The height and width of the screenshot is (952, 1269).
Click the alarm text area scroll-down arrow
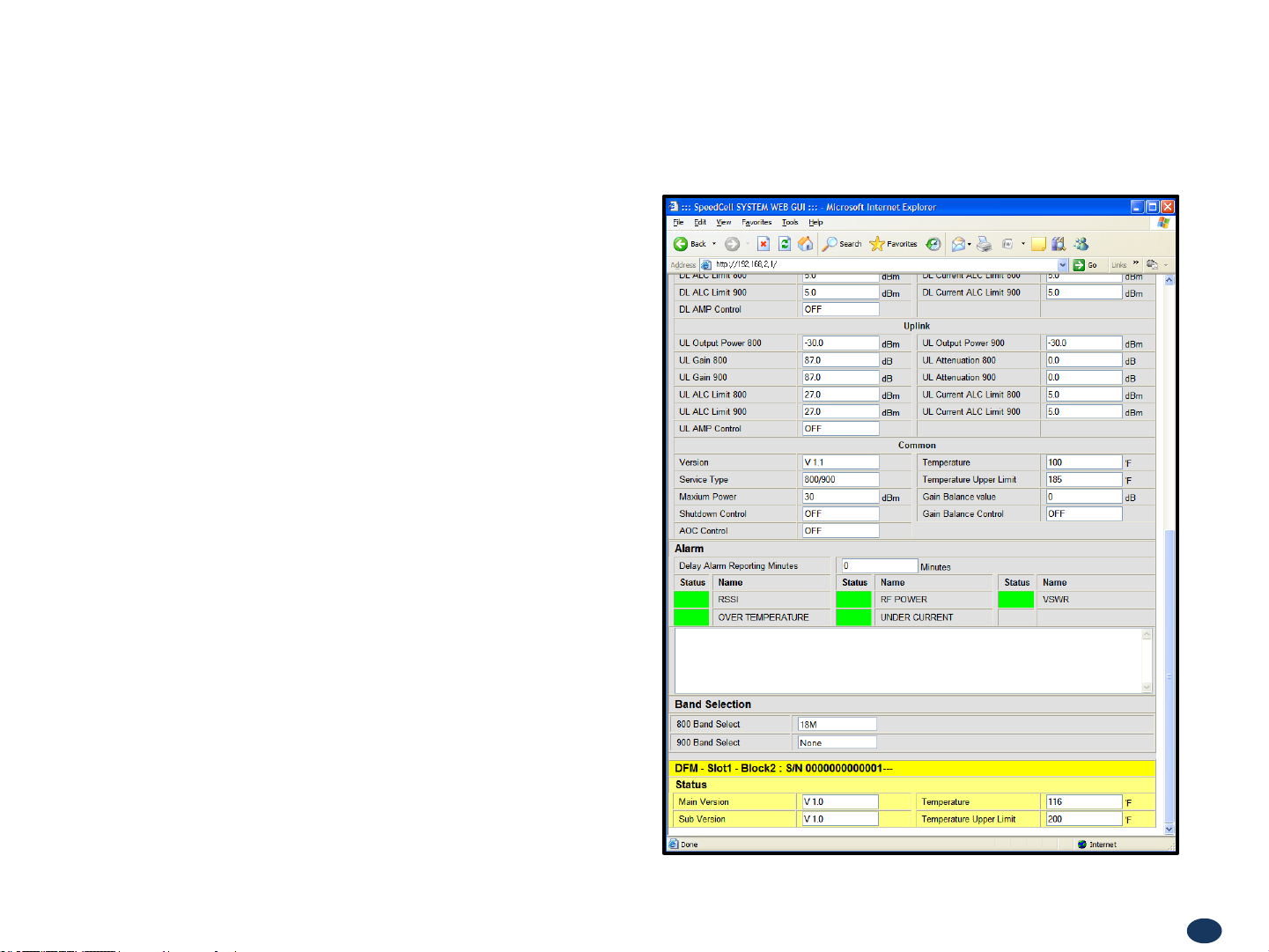1147,687
